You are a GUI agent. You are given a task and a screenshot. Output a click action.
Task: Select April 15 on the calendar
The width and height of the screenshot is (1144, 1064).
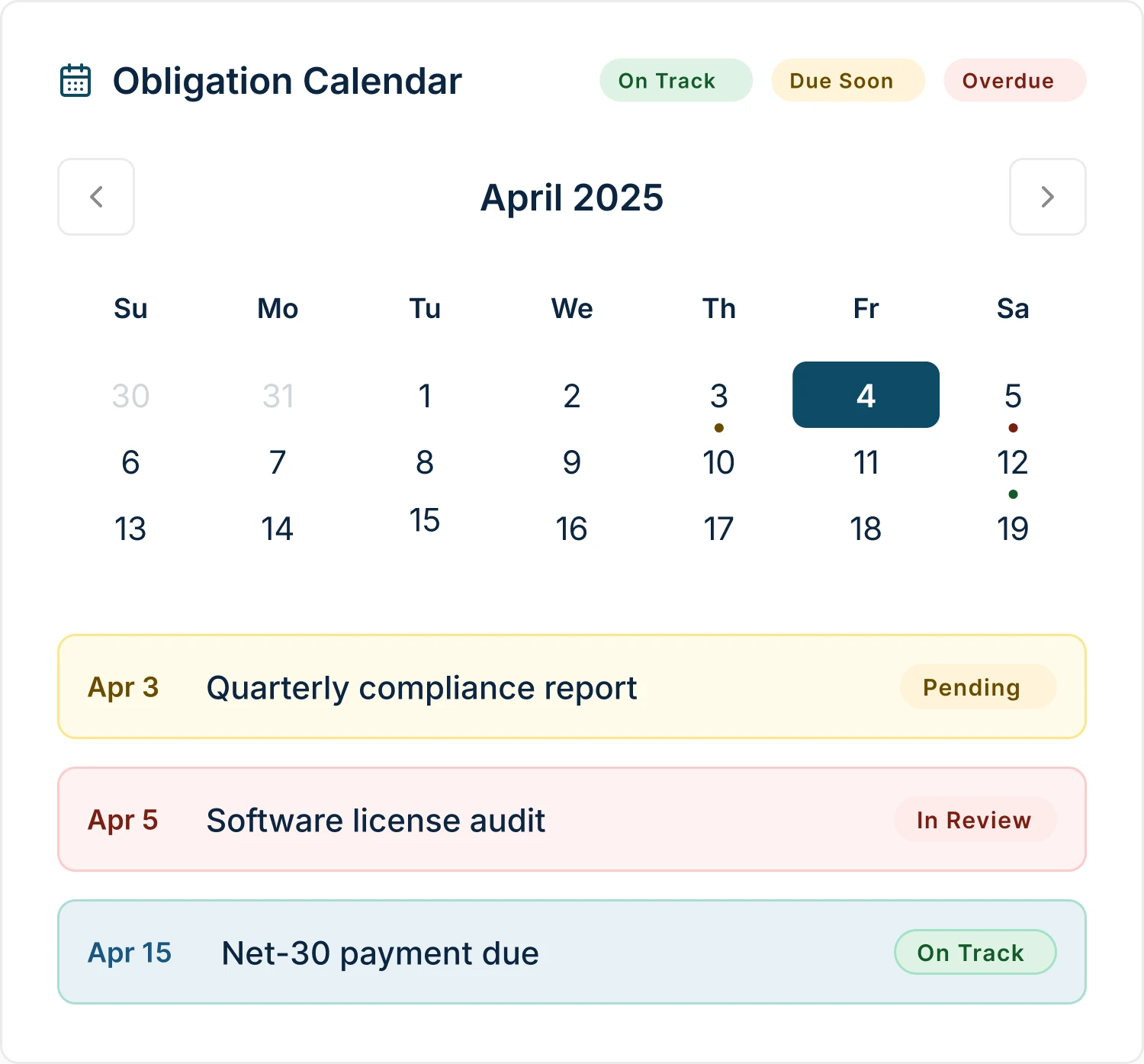425,521
